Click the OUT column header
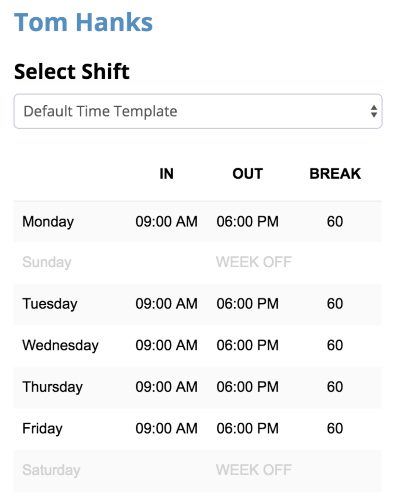This screenshot has width=393, height=500. point(248,174)
